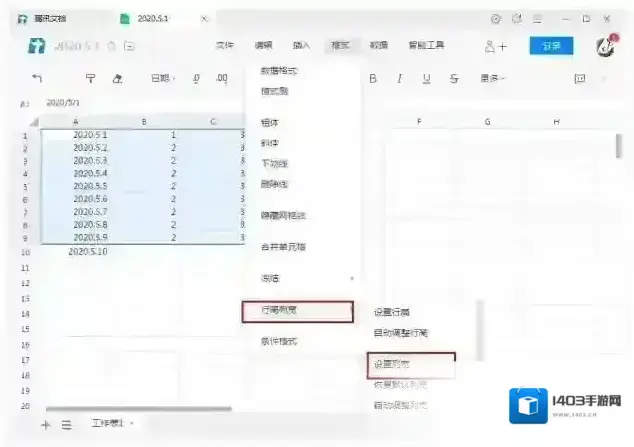This screenshot has width=634, height=447.
Task: Select cell A10 containing 2020.5.10
Action: 88,252
